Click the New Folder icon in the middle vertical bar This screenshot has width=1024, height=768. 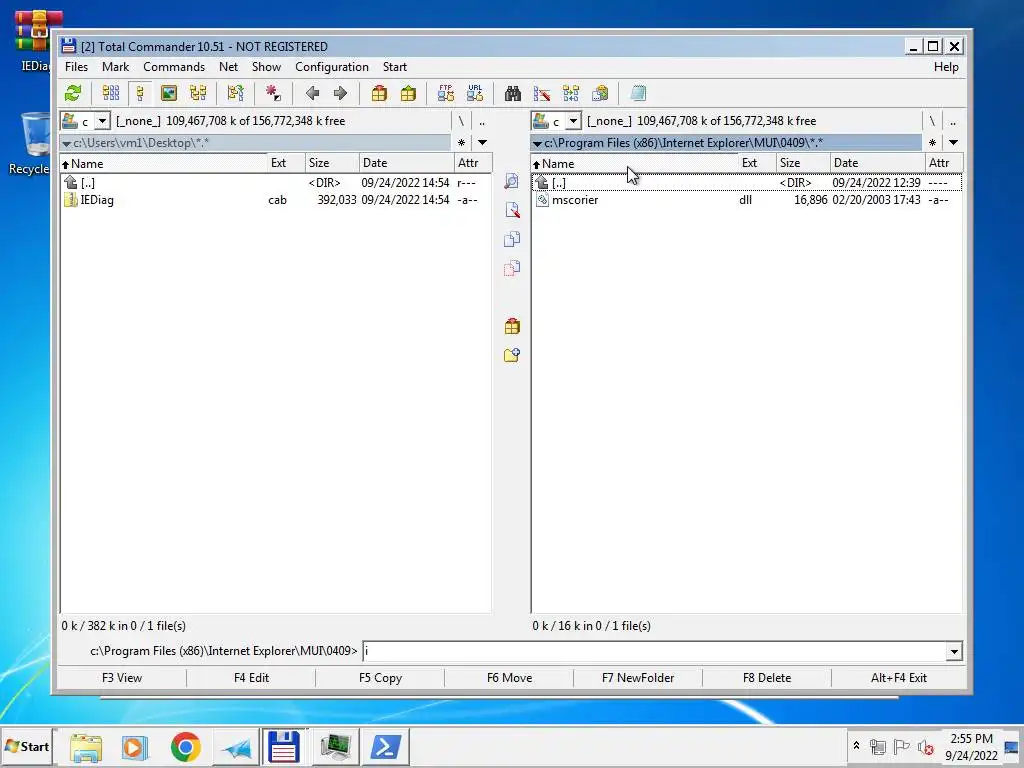512,355
